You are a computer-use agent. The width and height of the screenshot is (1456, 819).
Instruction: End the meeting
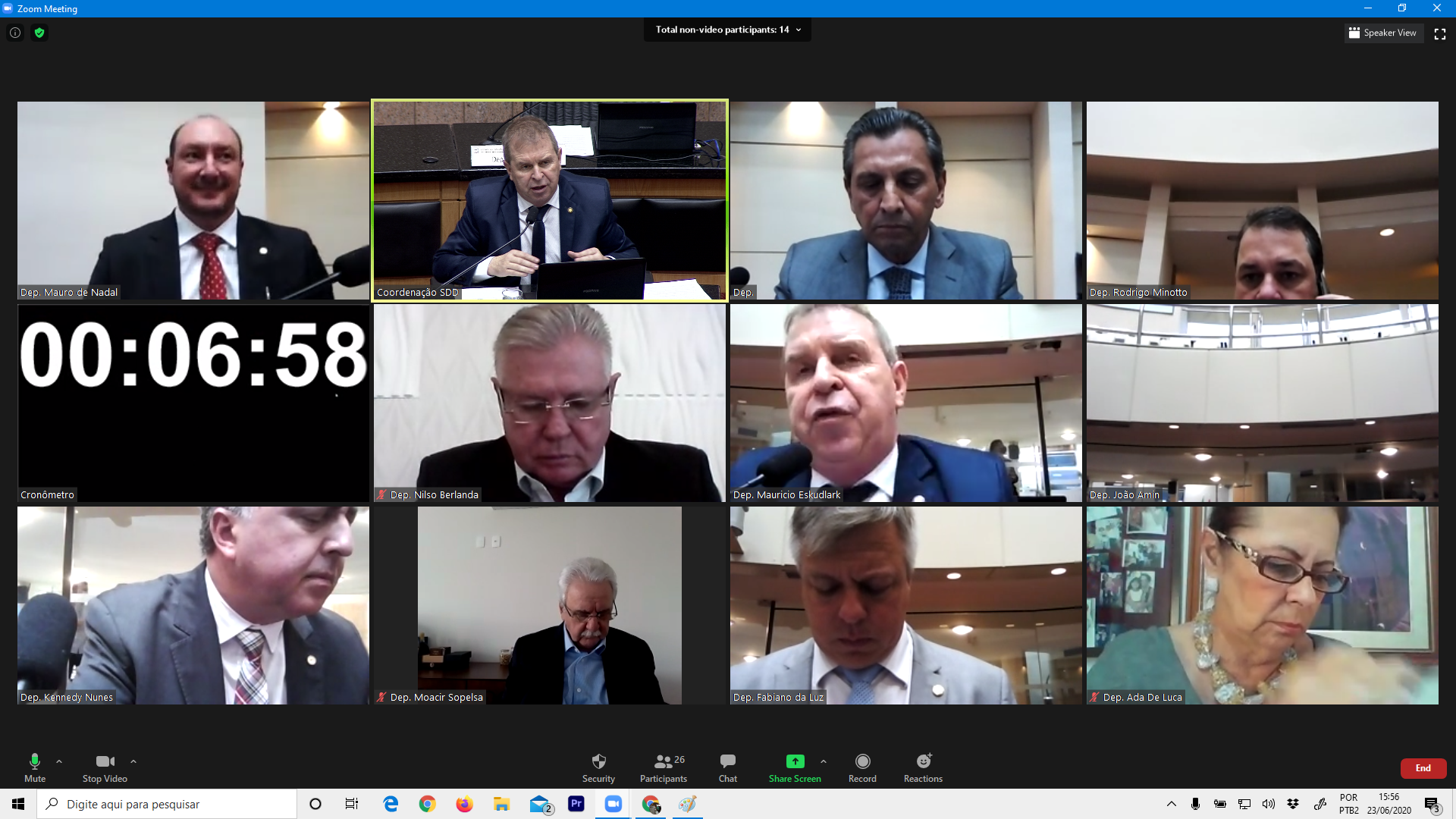(1423, 768)
